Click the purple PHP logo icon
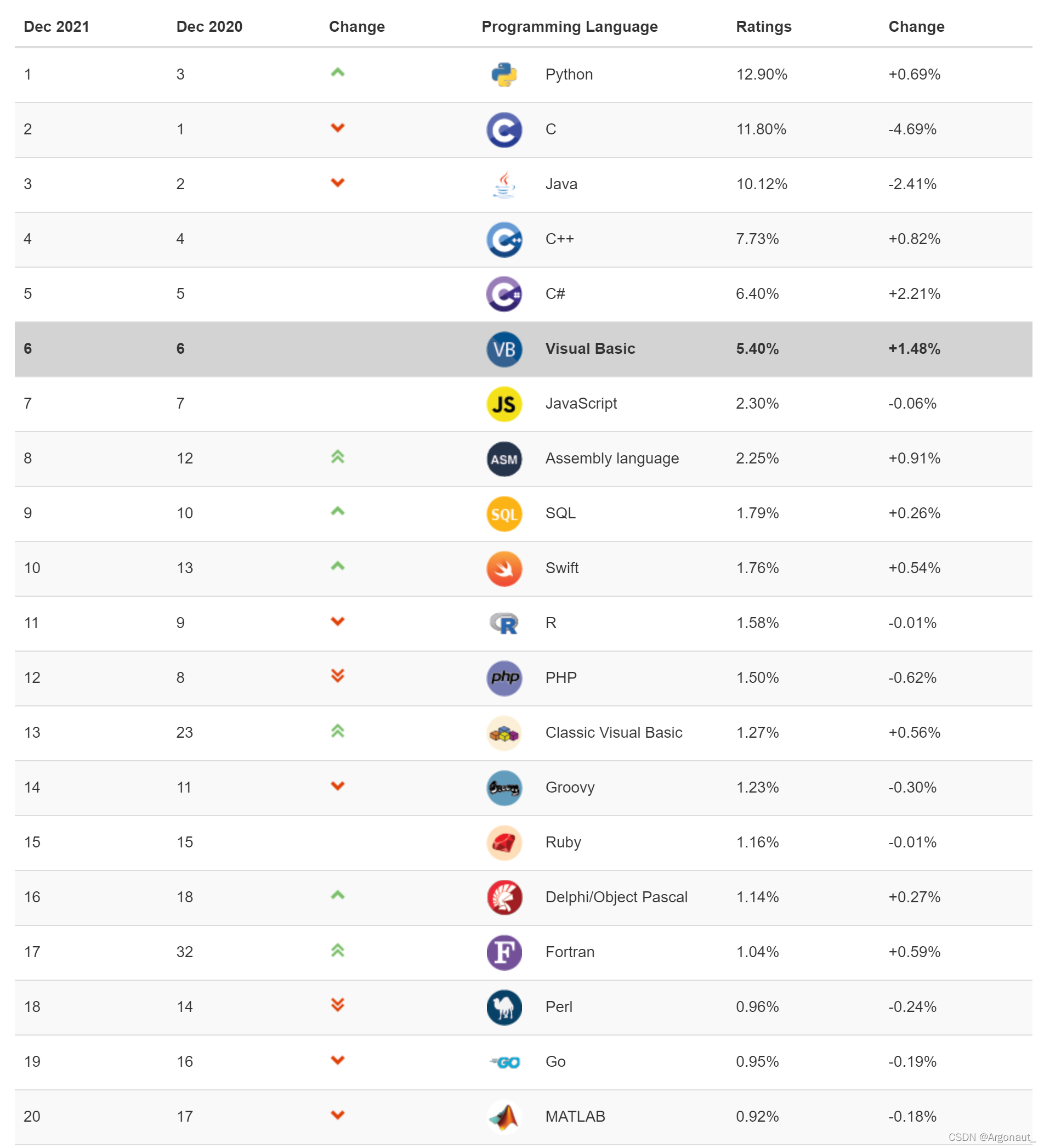This screenshot has width=1044, height=1148. [504, 677]
